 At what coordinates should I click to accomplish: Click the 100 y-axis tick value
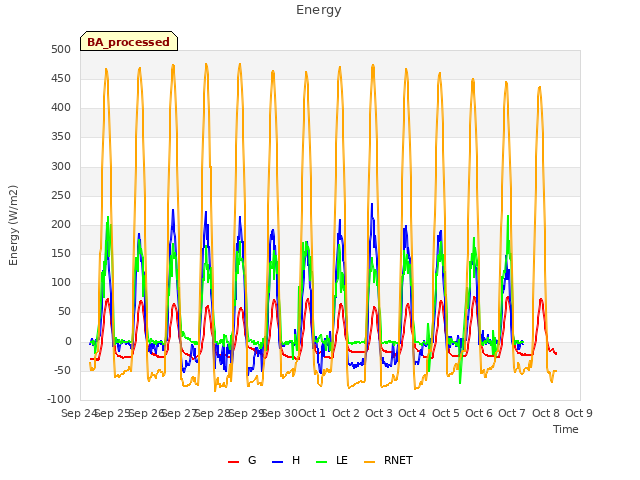[61, 282]
